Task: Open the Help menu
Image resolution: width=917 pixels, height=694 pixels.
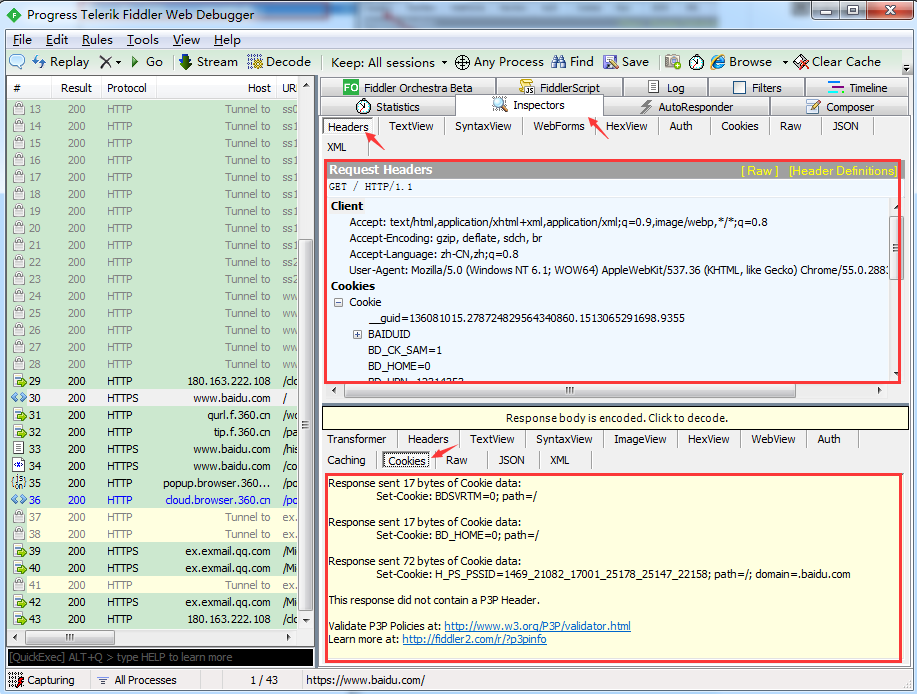Action: pyautogui.click(x=227, y=40)
